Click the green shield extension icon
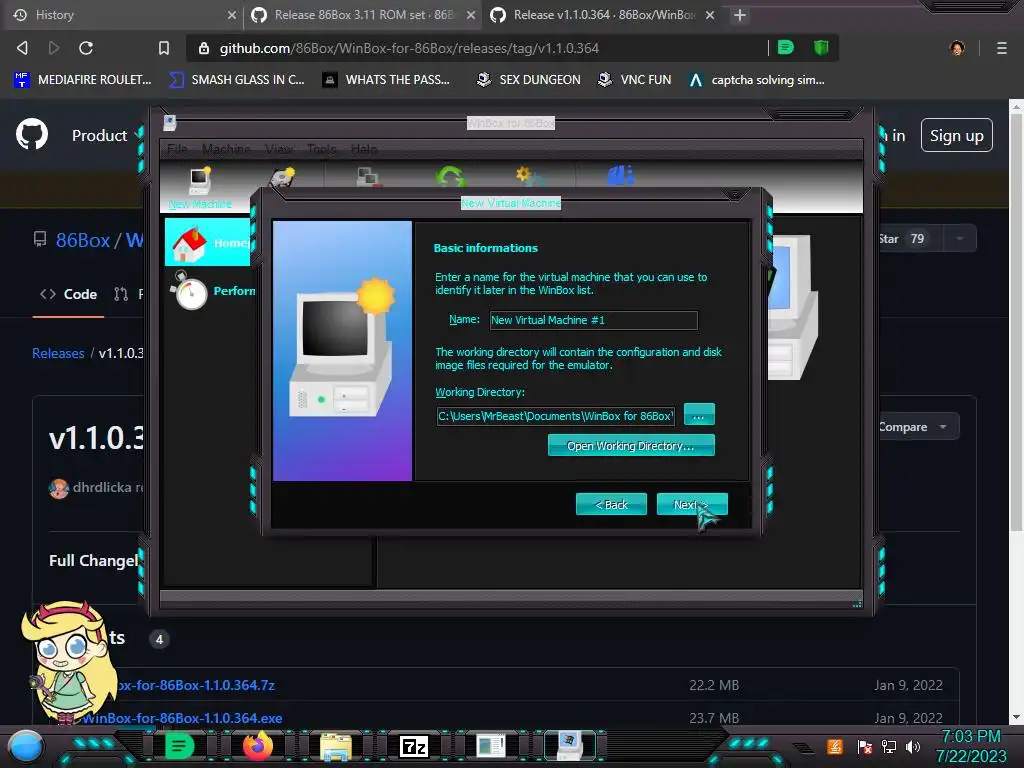 point(821,47)
